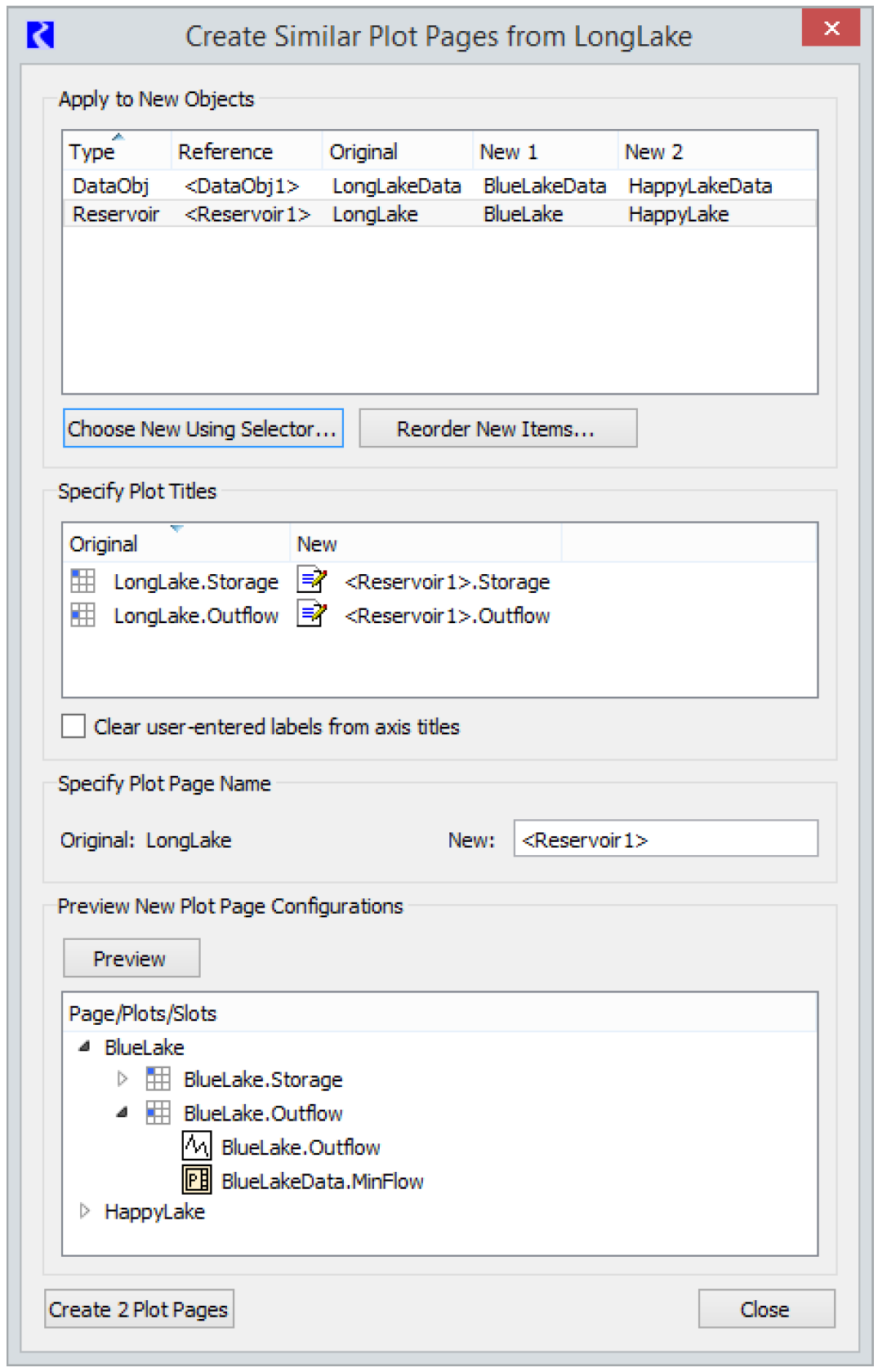Click the New plot page name field

pos(665,839)
